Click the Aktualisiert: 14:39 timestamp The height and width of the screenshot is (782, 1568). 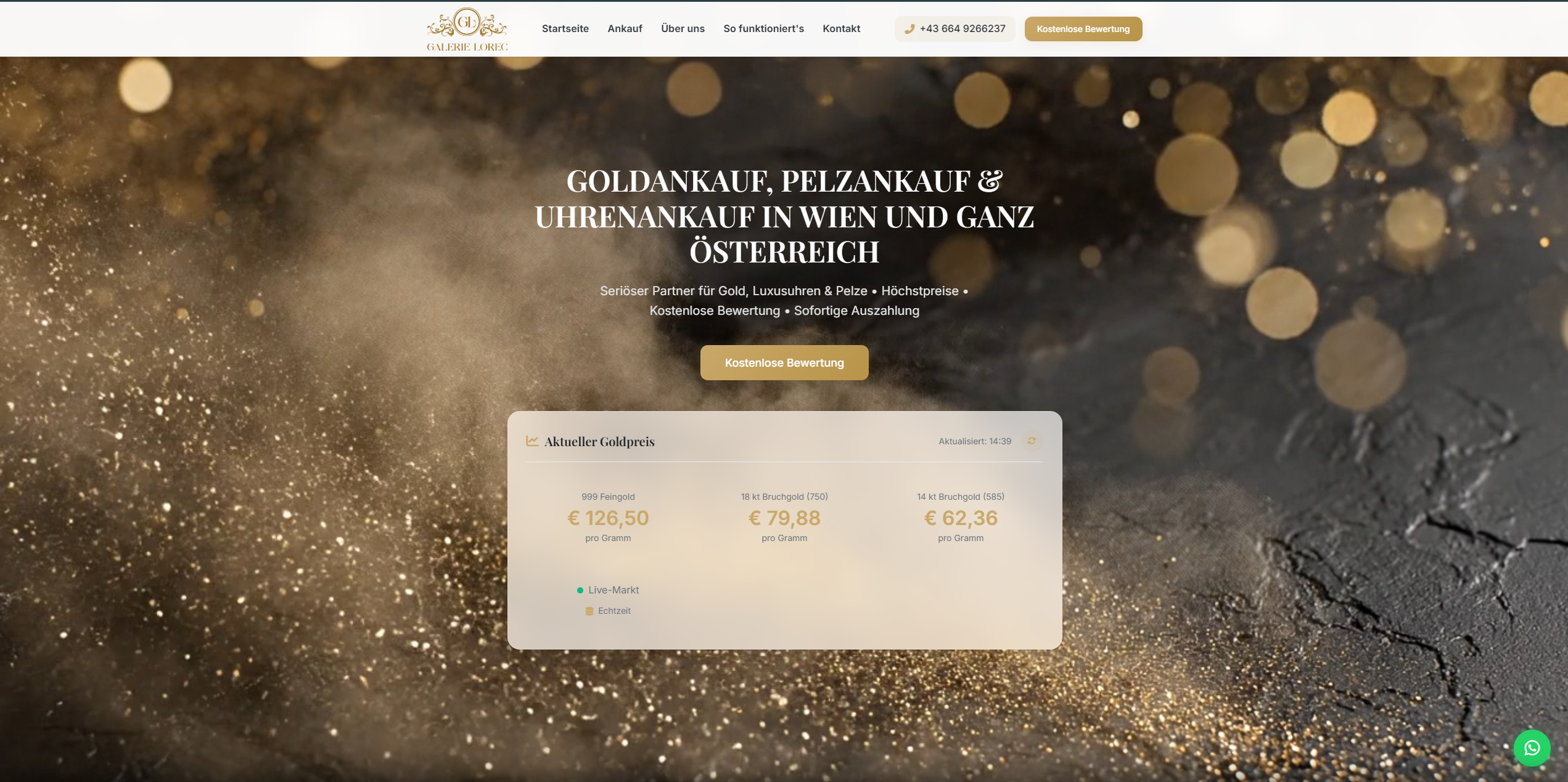974,441
